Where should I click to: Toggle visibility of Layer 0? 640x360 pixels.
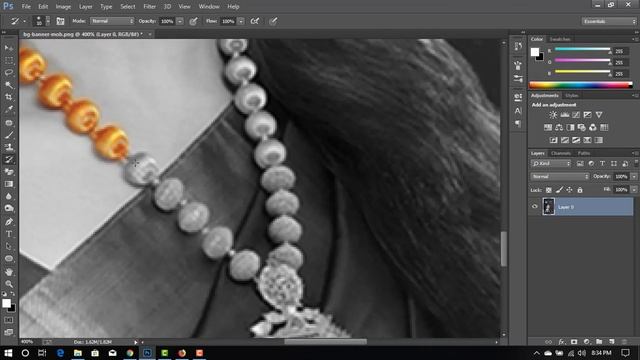coord(535,207)
